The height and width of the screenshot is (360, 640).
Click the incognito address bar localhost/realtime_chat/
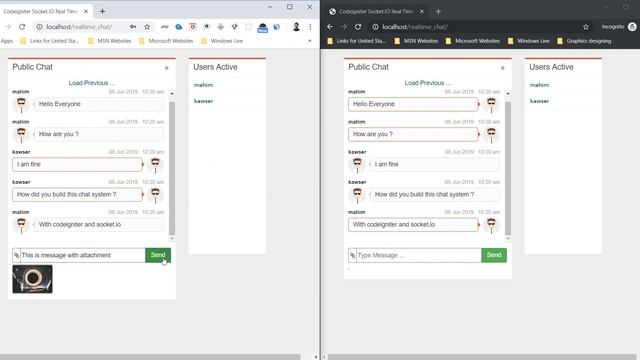415,27
